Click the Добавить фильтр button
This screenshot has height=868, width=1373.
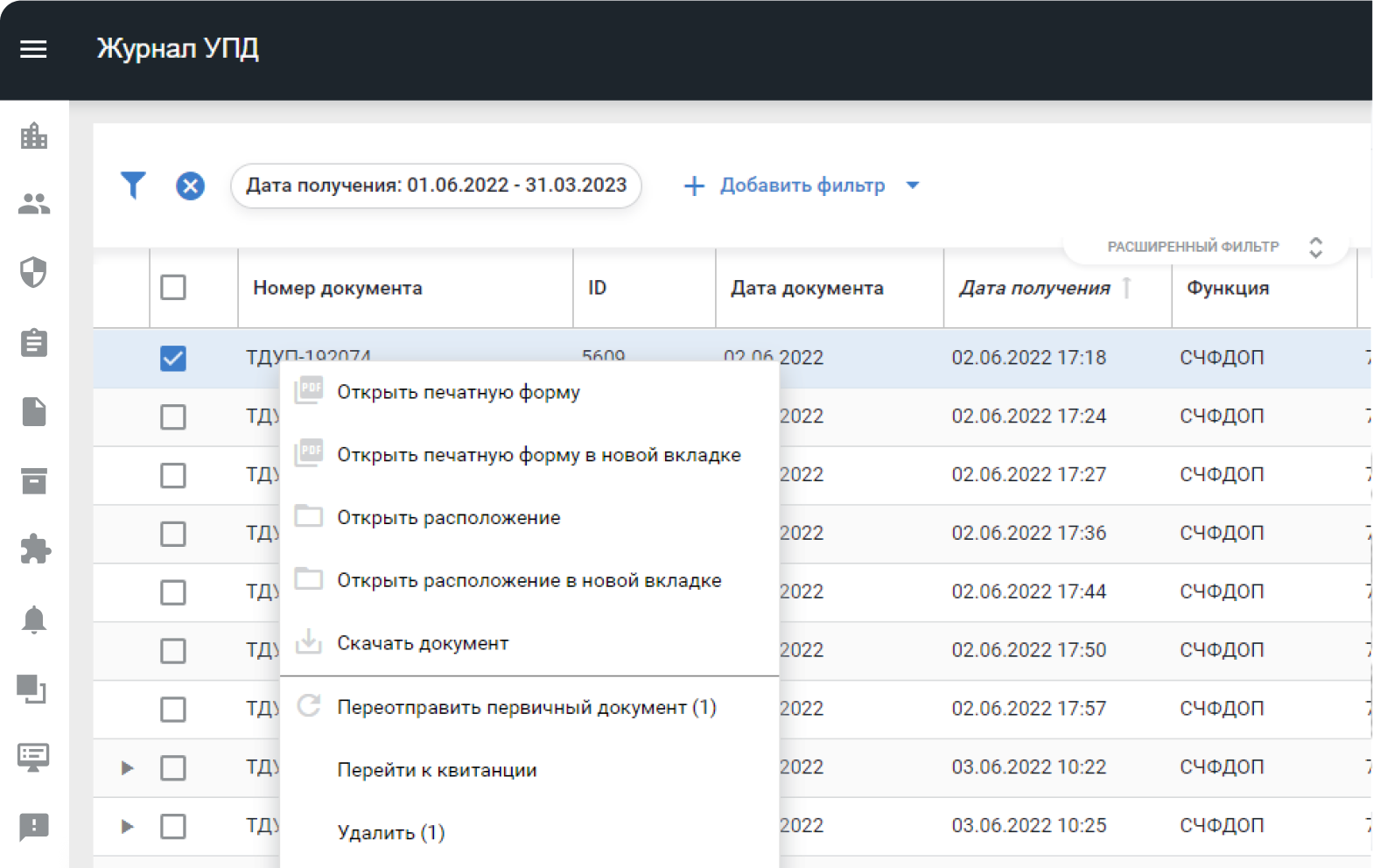point(785,185)
